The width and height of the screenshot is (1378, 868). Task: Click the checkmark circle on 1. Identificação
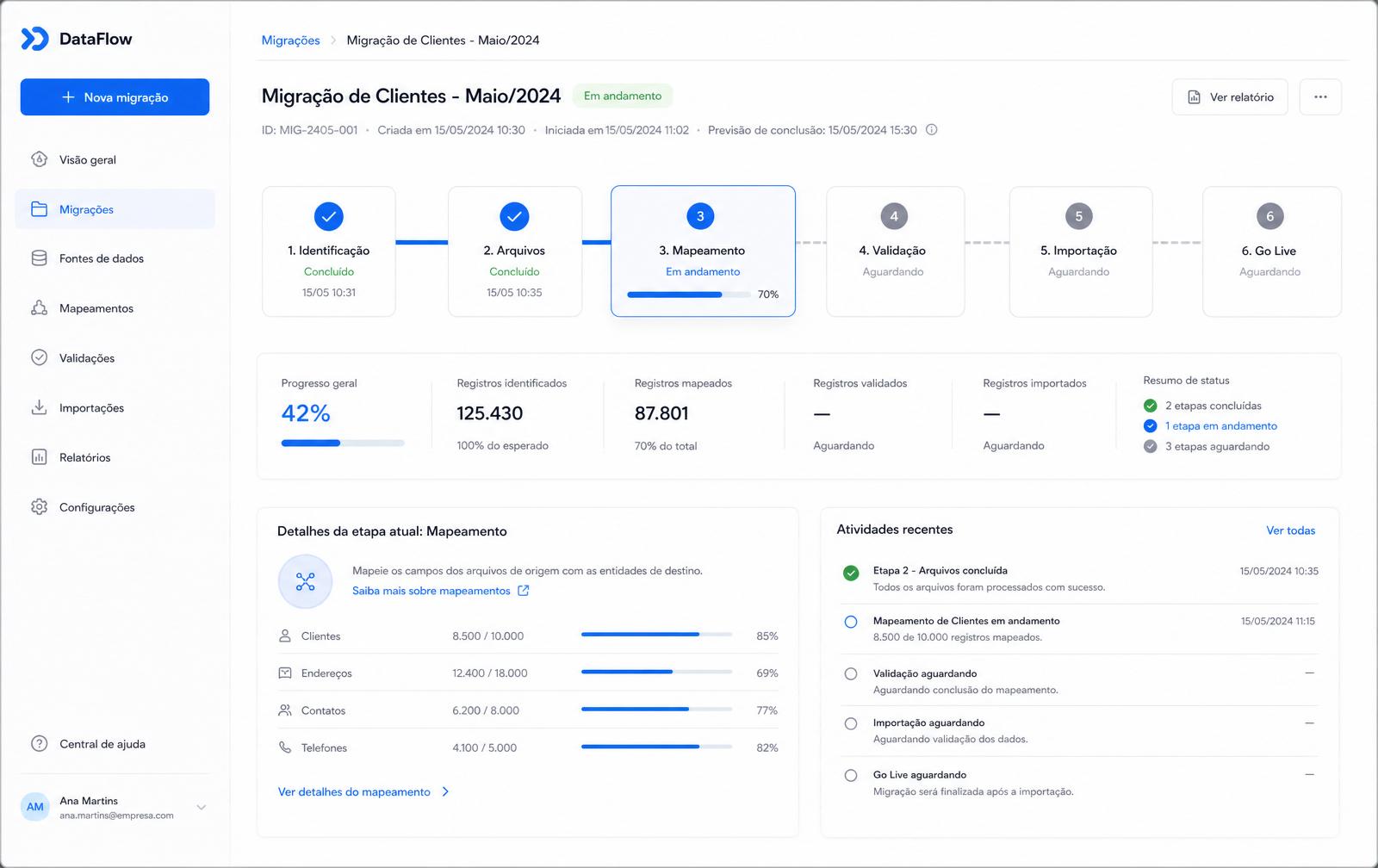click(x=329, y=217)
